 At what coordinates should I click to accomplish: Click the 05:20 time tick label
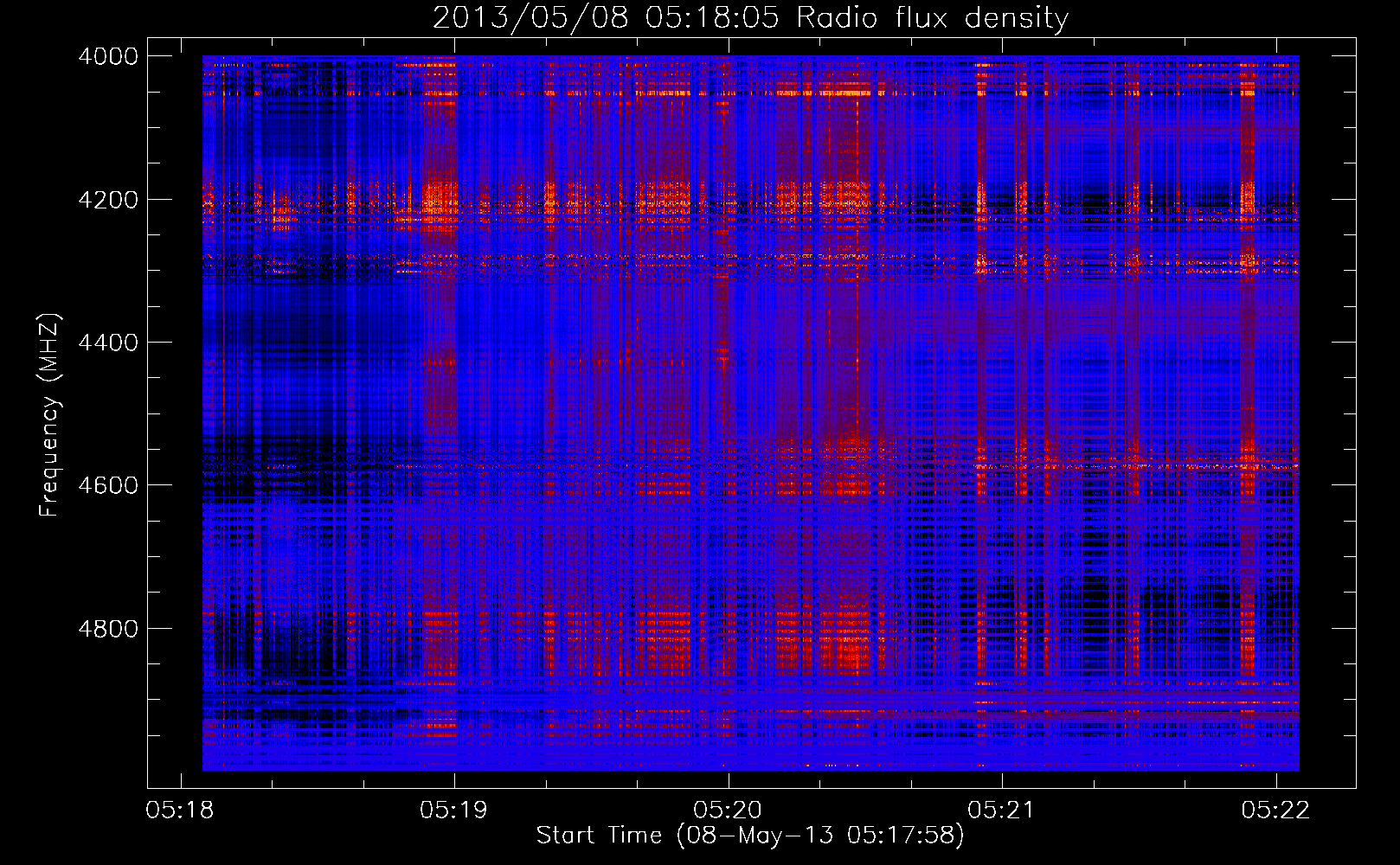tap(728, 811)
